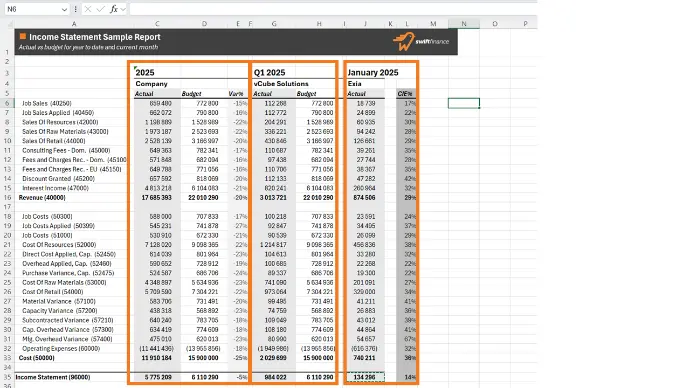The image size is (690, 388).
Task: Click the 'Company' entity cell
Action: coord(151,84)
